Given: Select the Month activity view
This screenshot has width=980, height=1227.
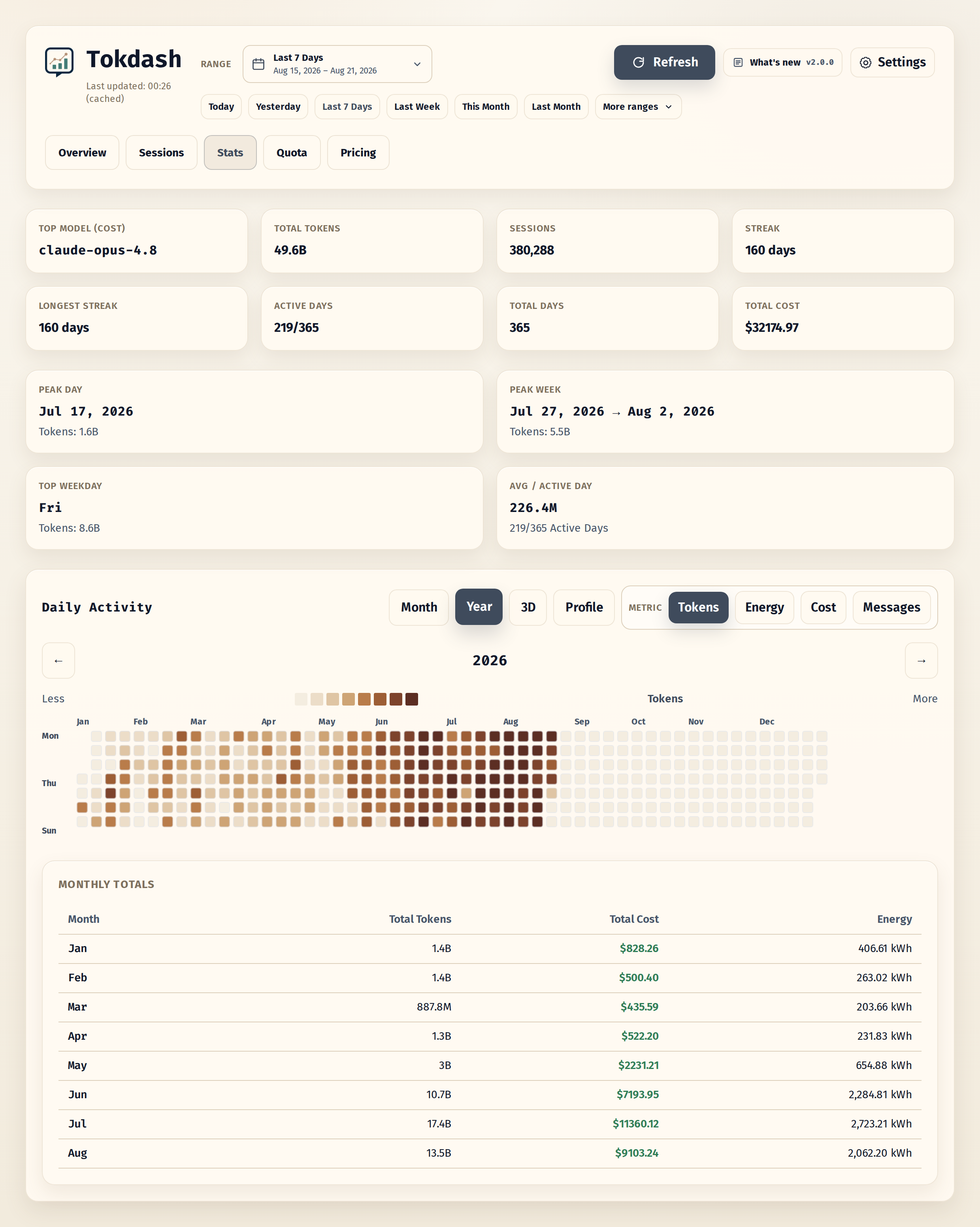Looking at the screenshot, I should click(x=419, y=607).
